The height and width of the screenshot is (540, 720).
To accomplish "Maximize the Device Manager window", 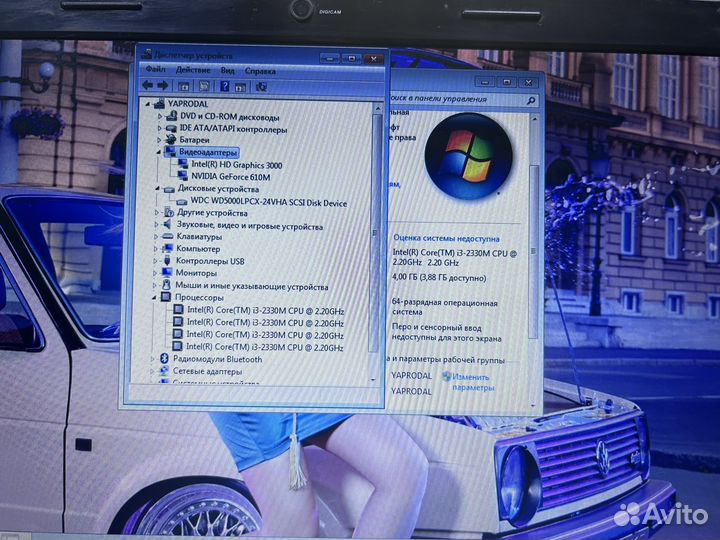I will click(352, 58).
